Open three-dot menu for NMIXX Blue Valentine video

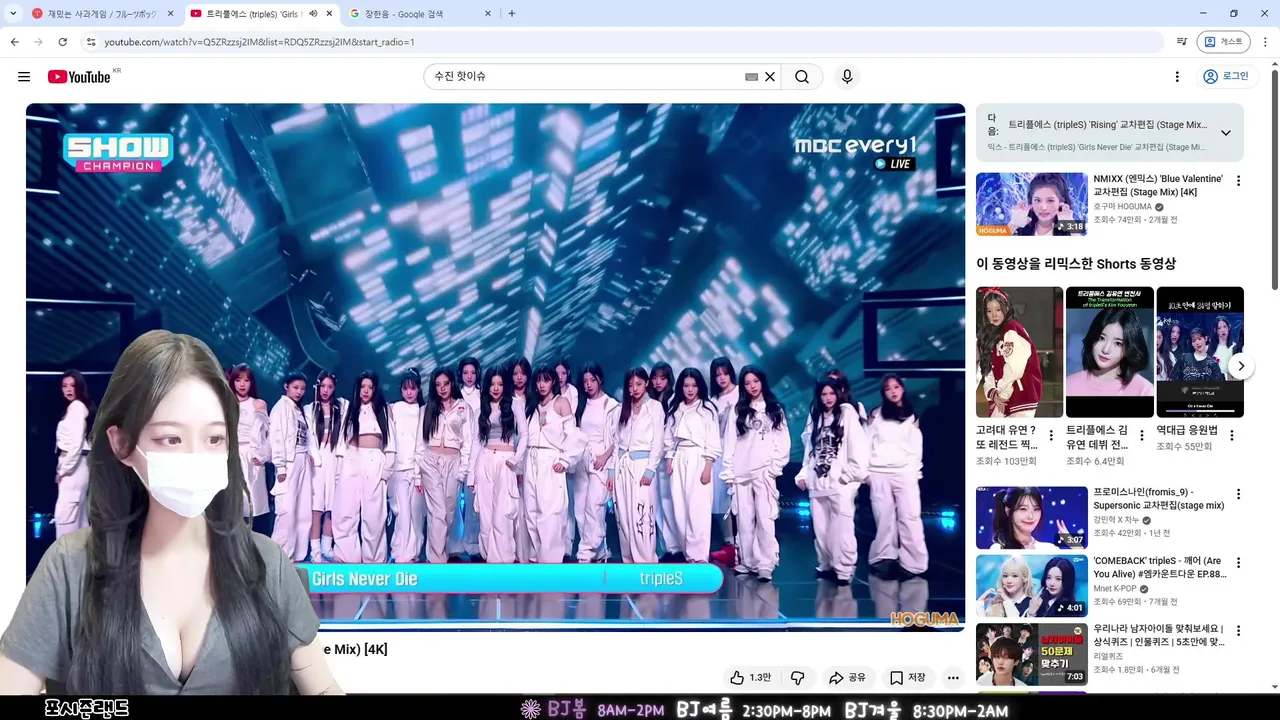coord(1238,181)
